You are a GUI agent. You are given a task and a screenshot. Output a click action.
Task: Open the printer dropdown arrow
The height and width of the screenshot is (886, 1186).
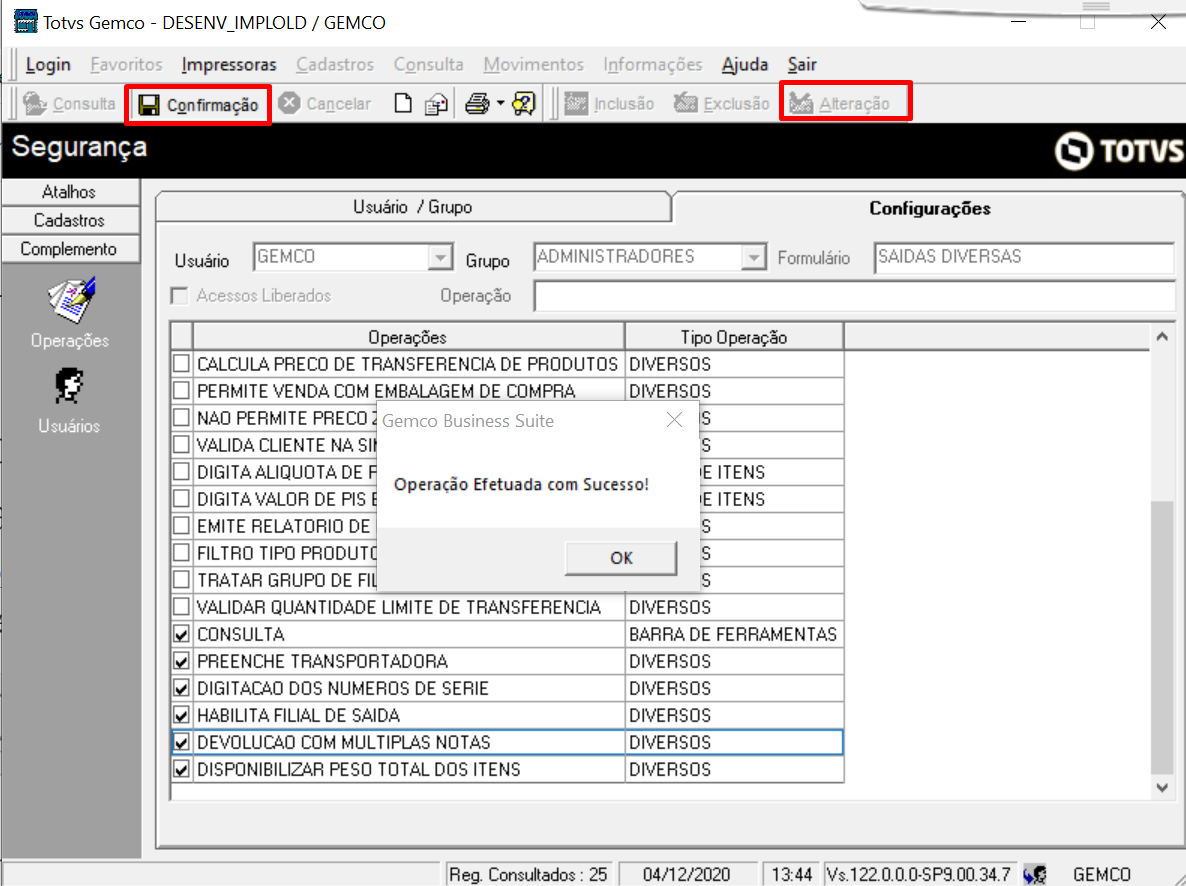(500, 104)
